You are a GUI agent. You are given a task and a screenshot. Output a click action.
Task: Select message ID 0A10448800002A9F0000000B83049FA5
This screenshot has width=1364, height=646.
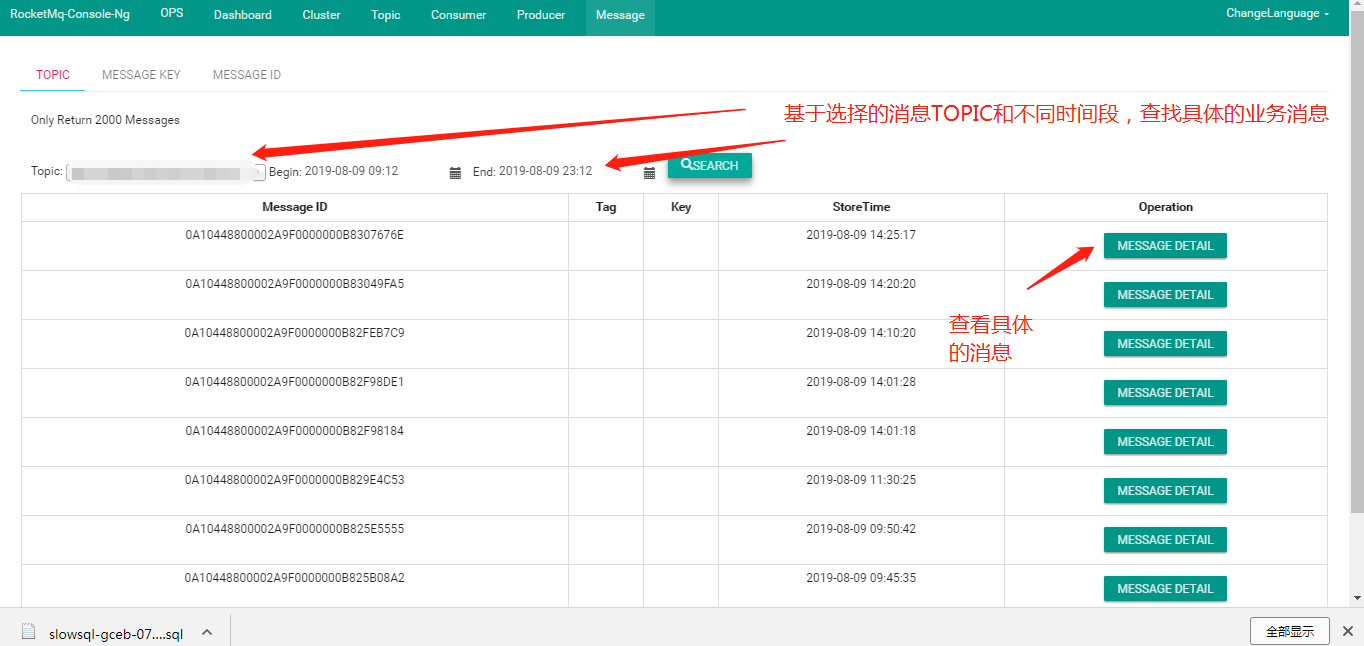point(295,284)
